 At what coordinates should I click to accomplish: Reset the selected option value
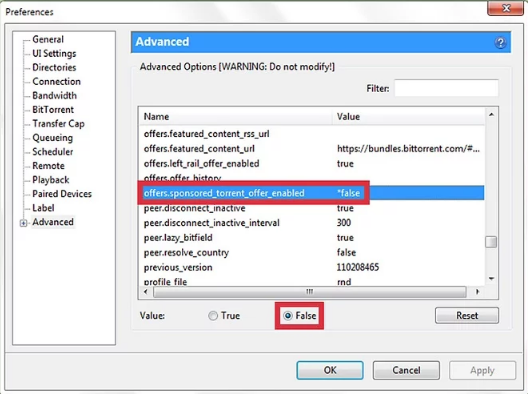[x=467, y=316]
